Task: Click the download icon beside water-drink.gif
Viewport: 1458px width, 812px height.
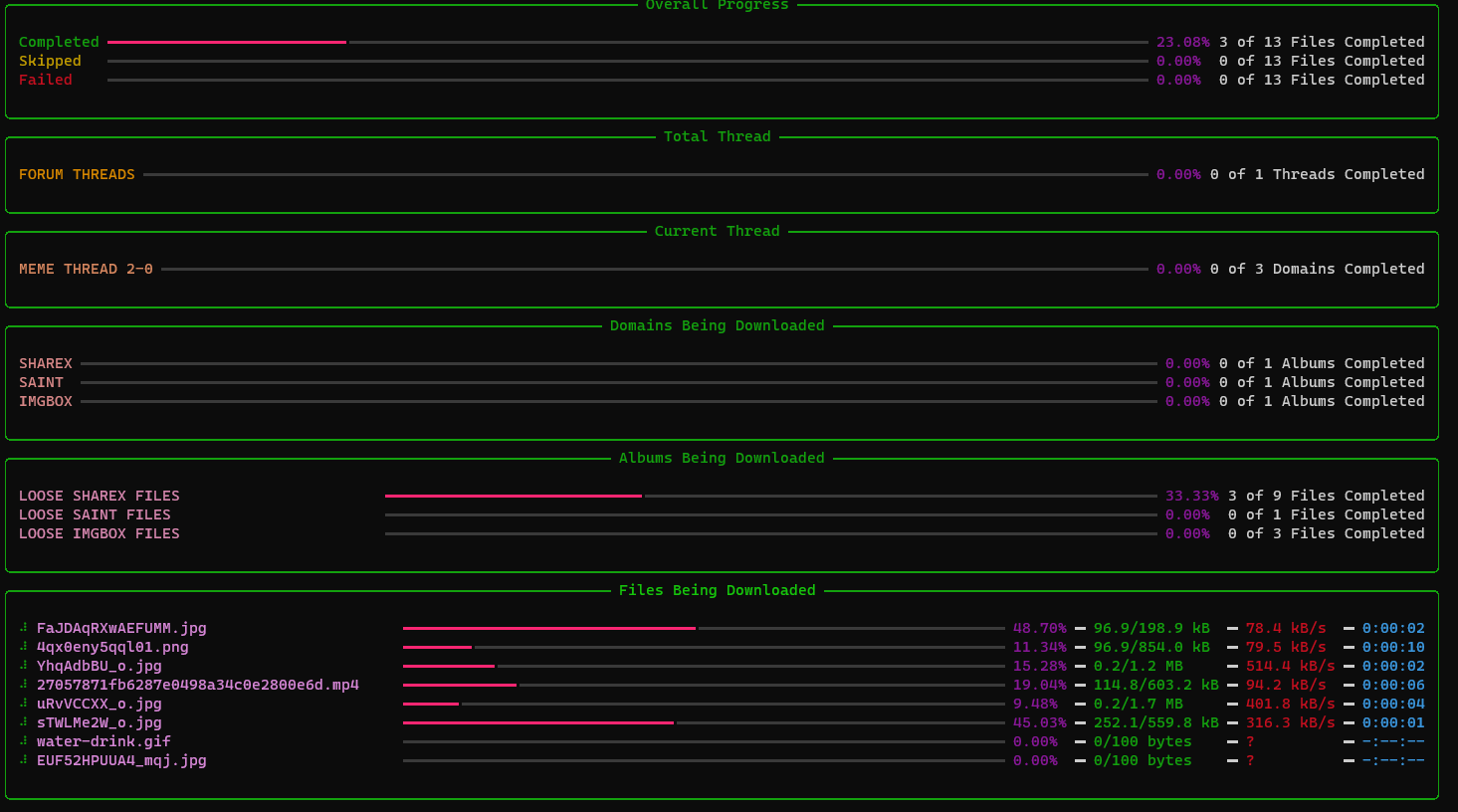Action: [x=23, y=741]
